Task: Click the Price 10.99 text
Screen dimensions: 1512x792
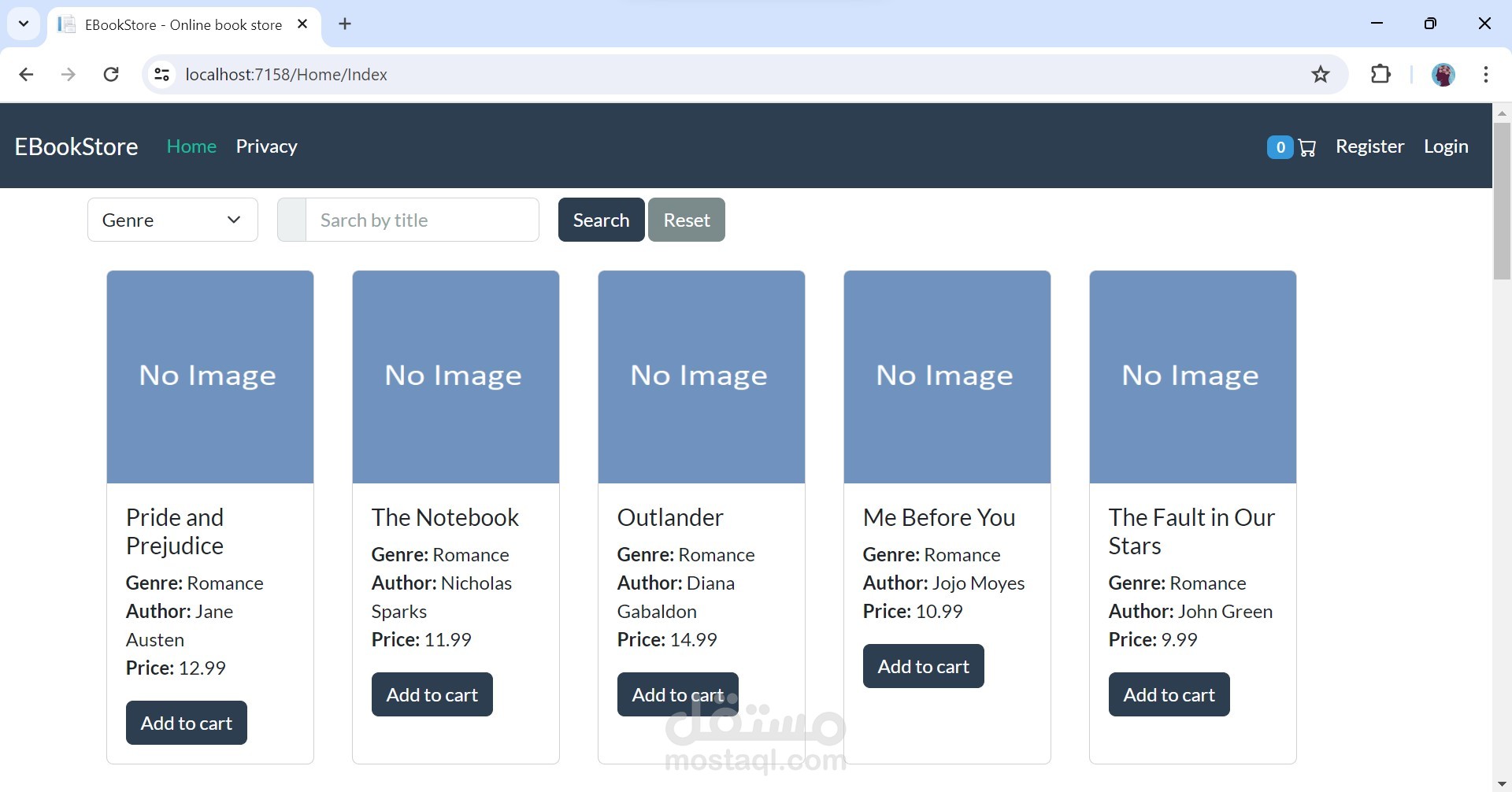Action: [x=913, y=611]
